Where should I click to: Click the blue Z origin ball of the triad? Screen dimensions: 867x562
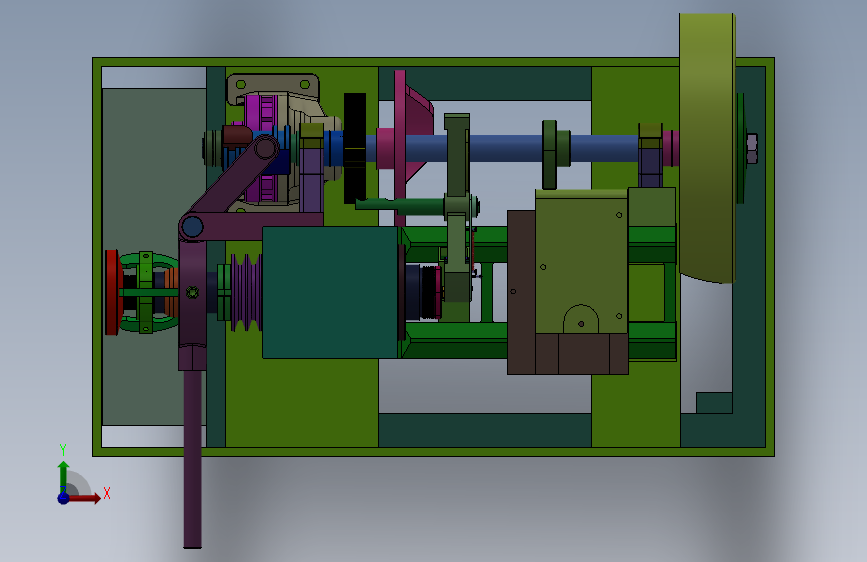tap(64, 498)
